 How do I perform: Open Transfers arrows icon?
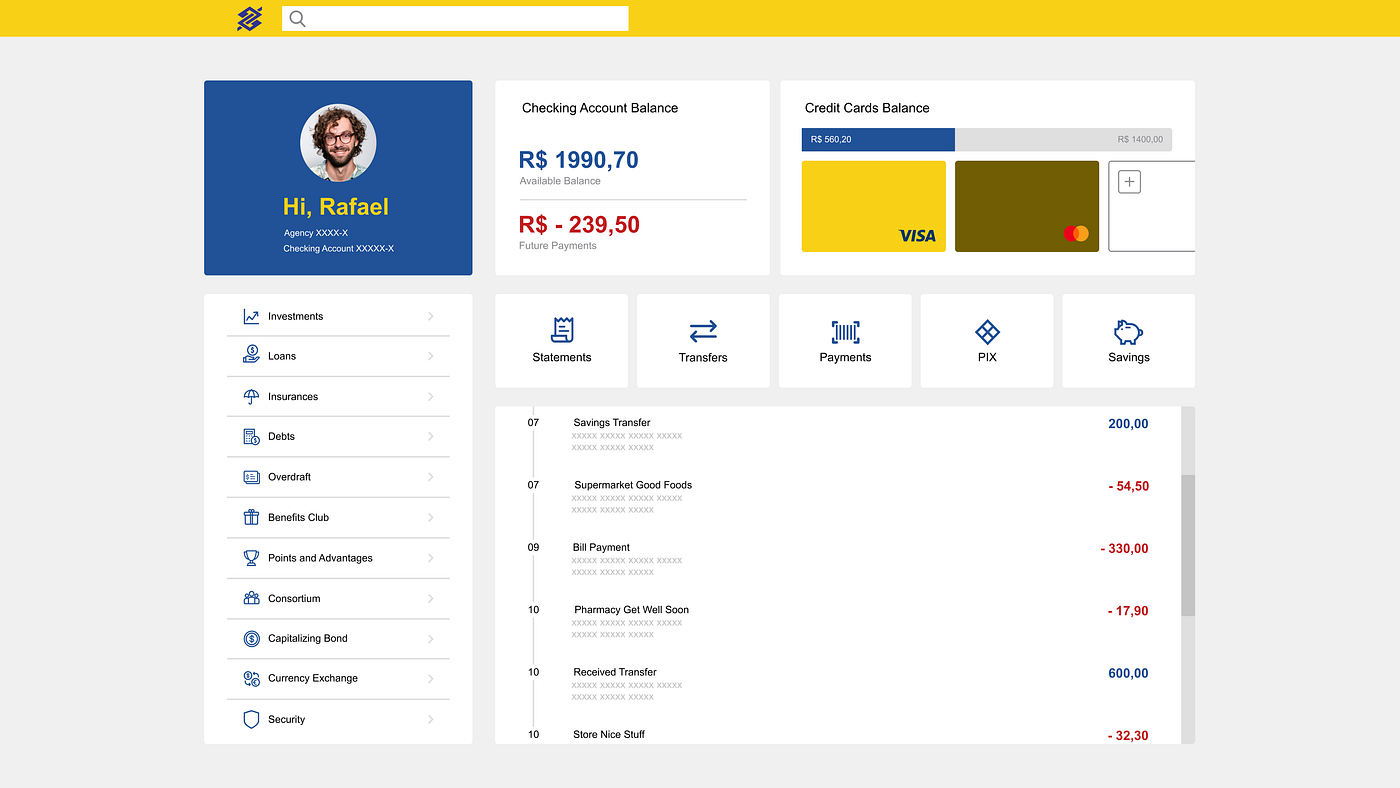tap(703, 331)
